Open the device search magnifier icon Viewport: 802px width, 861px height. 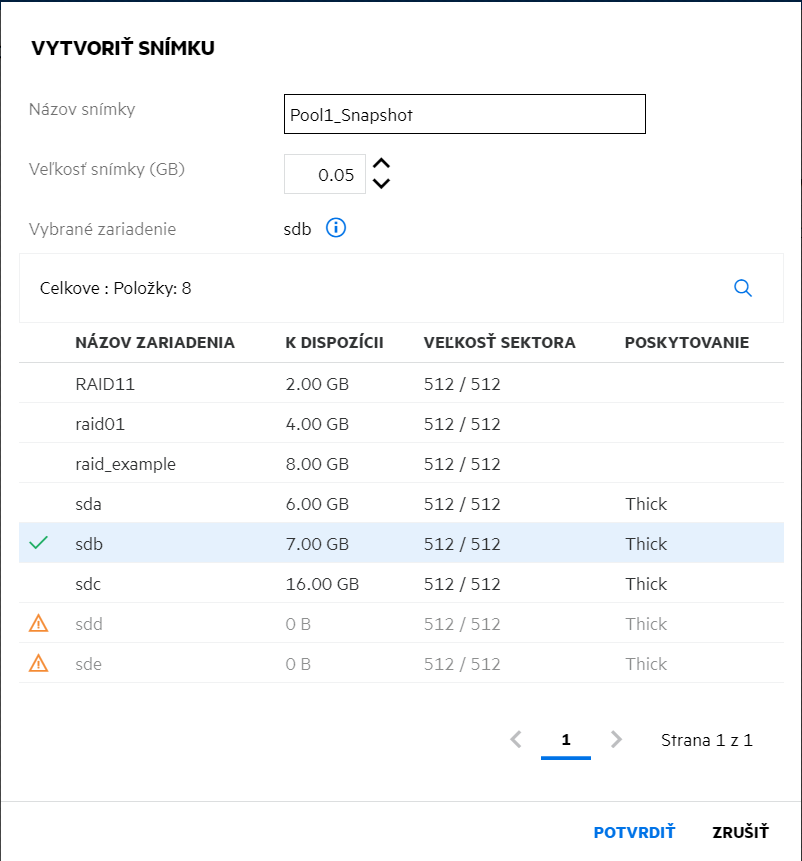coord(743,288)
